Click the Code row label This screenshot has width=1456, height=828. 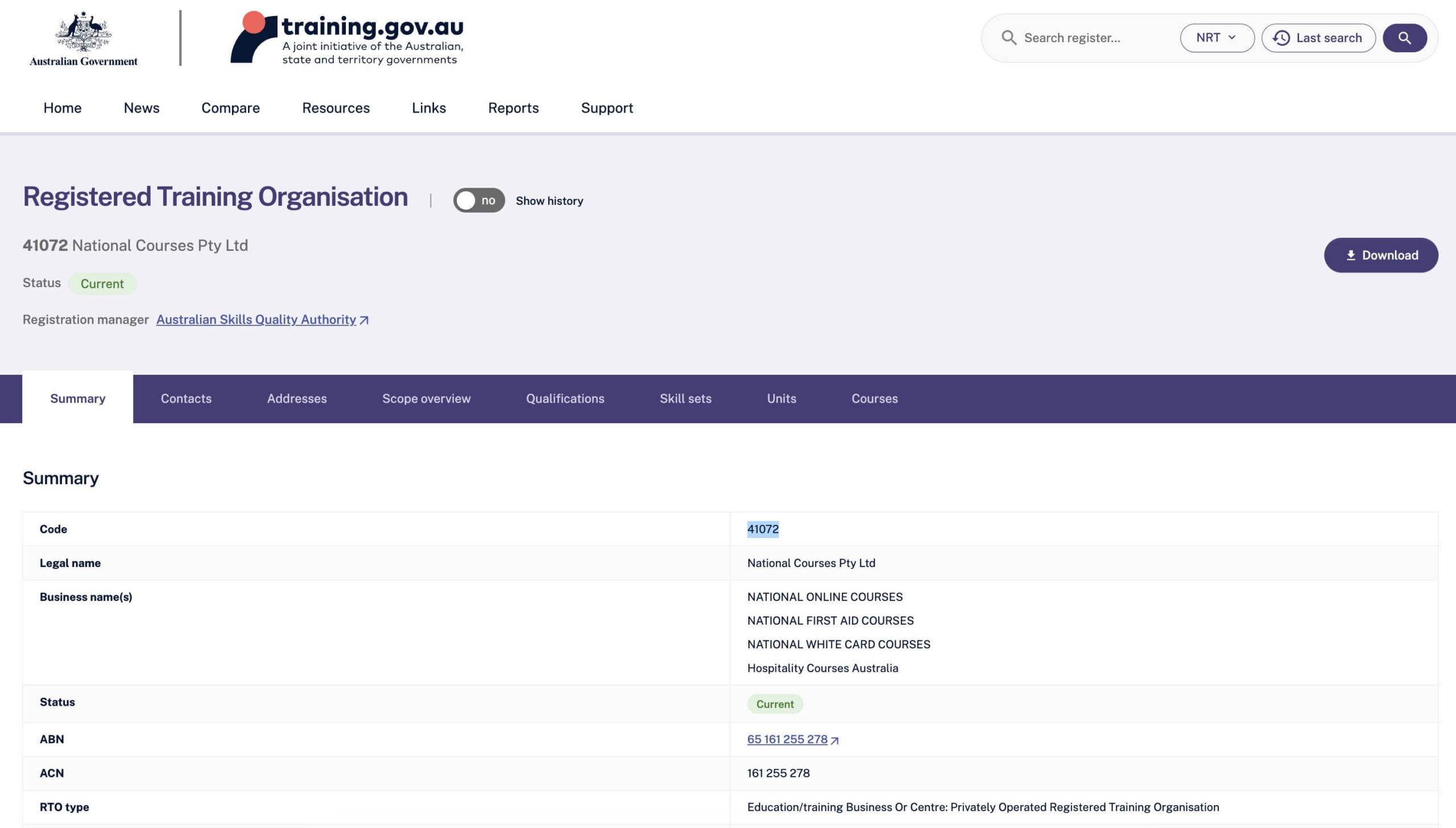tap(53, 529)
